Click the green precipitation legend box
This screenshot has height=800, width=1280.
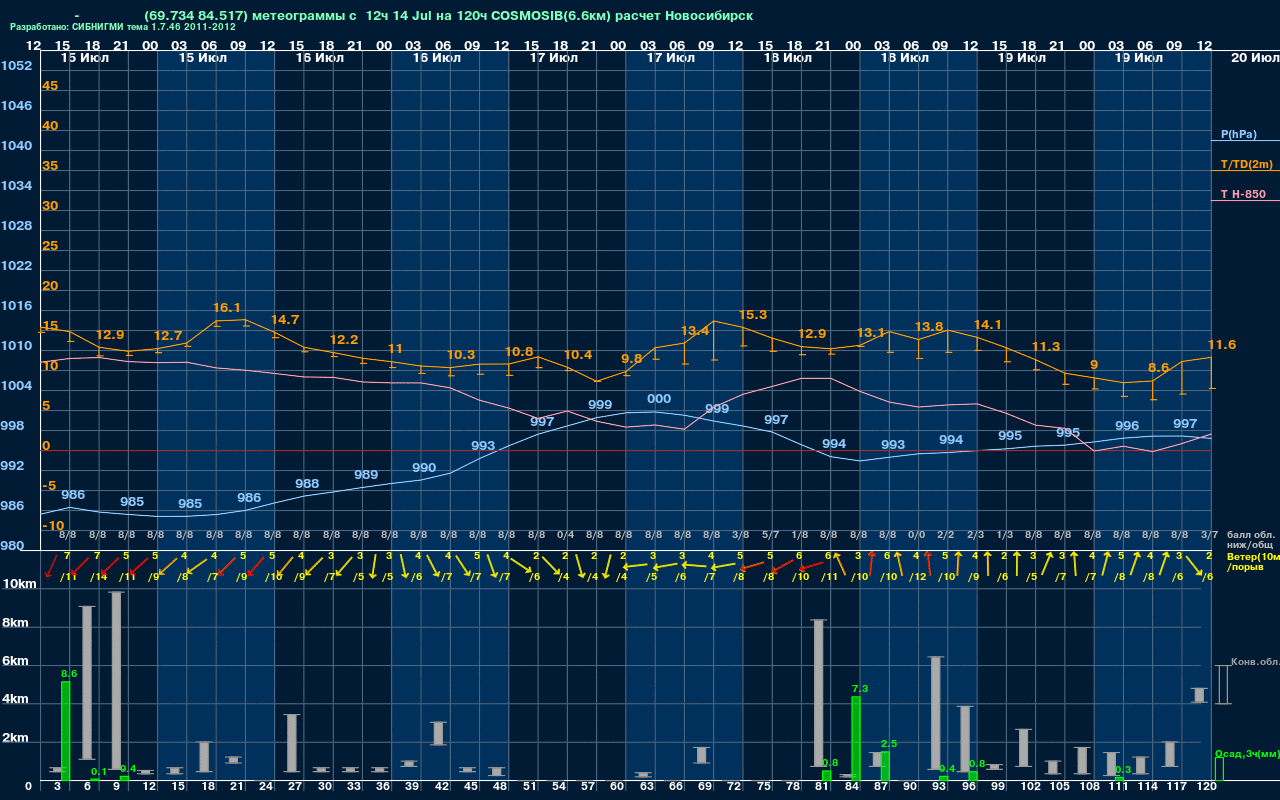(x=1218, y=769)
